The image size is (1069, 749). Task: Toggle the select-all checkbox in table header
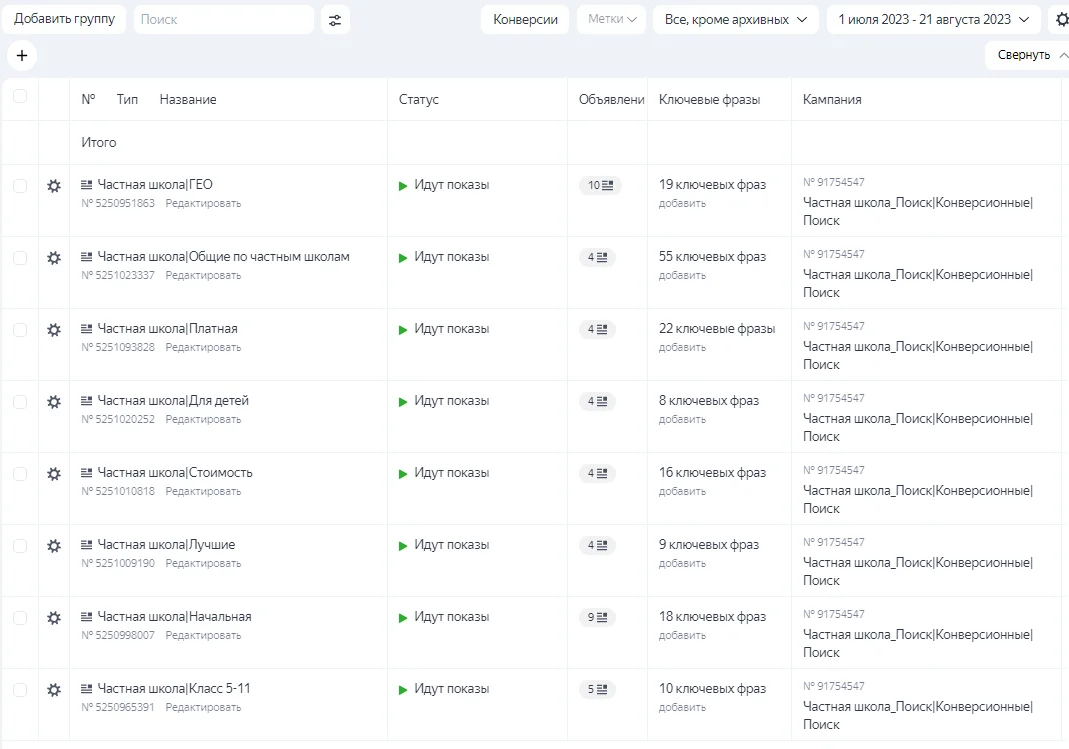click(20, 96)
